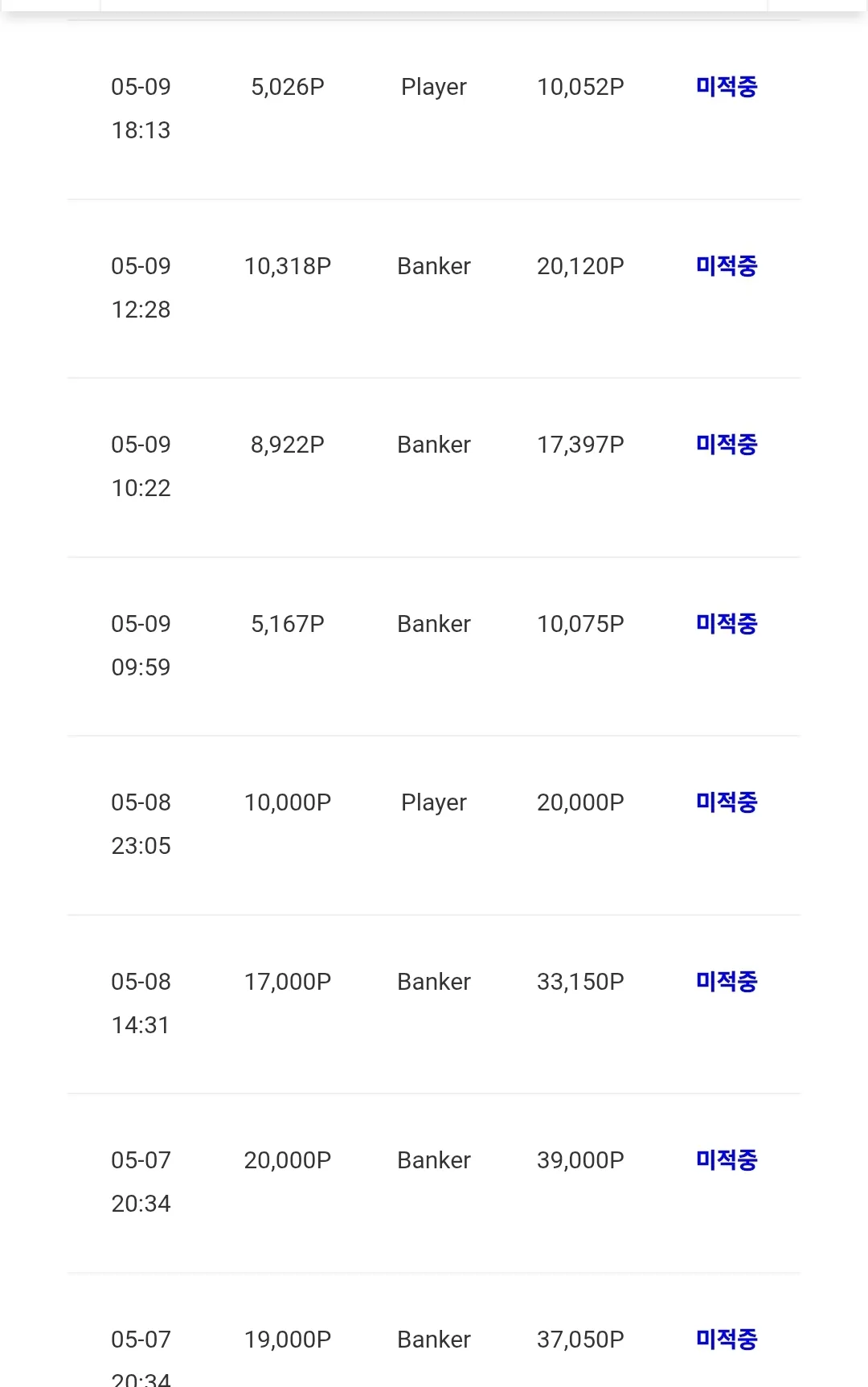The width and height of the screenshot is (868, 1387).
Task: Click Banker label in the 10,318P row
Action: [x=434, y=266]
